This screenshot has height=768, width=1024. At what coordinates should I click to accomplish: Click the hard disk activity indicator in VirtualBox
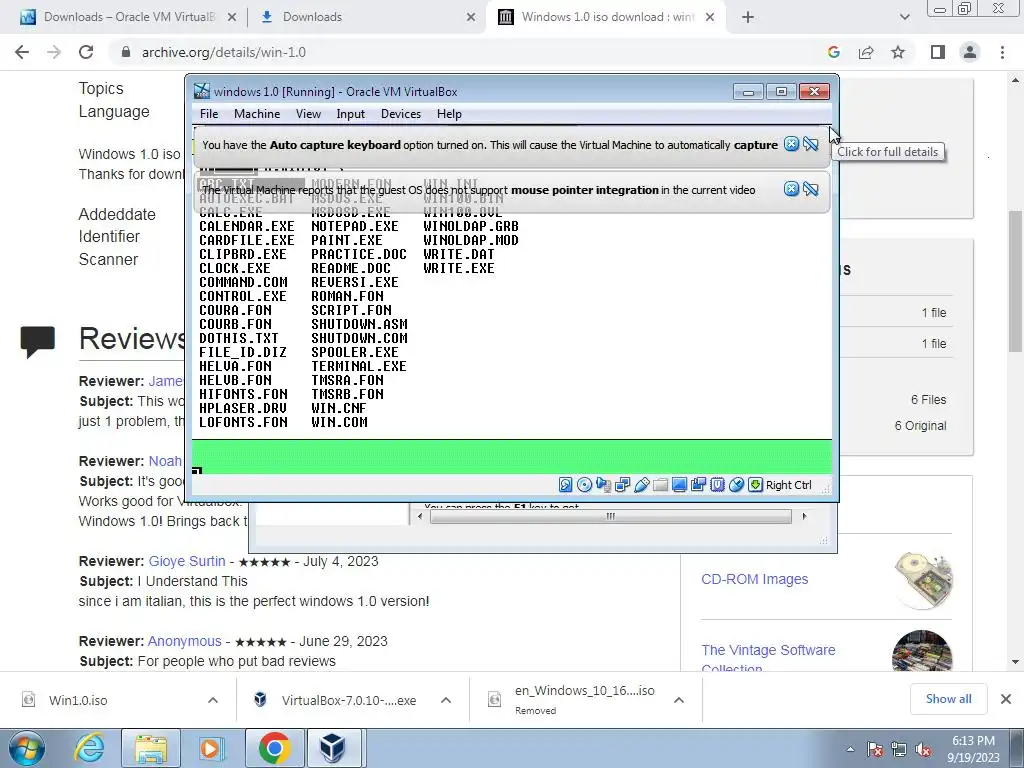566,485
